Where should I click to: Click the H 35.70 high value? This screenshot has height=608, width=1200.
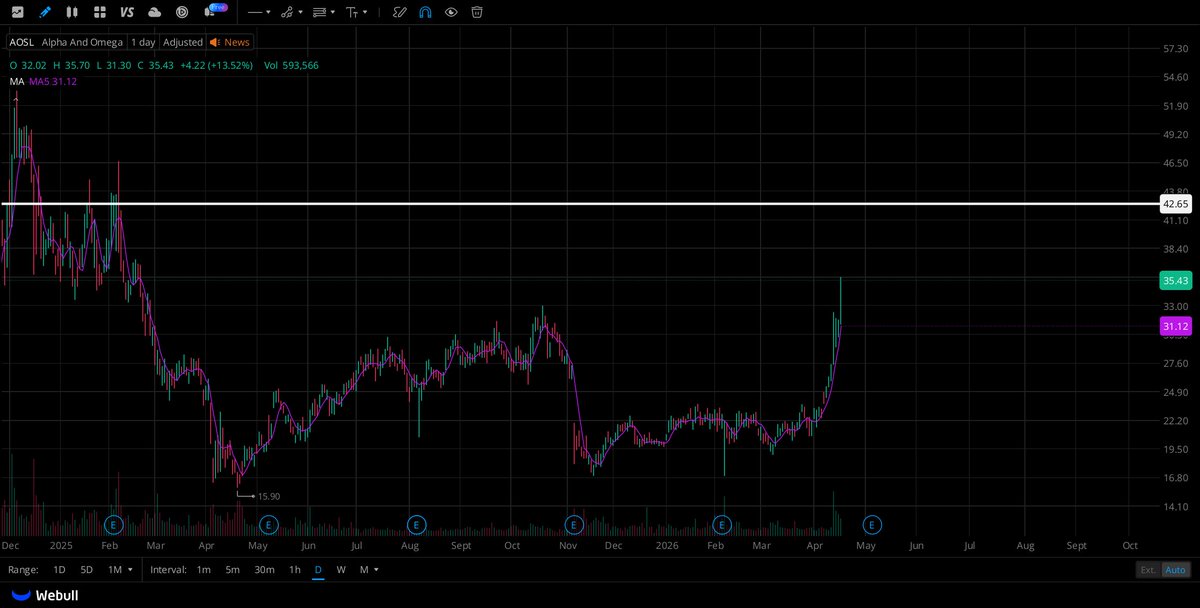point(70,65)
